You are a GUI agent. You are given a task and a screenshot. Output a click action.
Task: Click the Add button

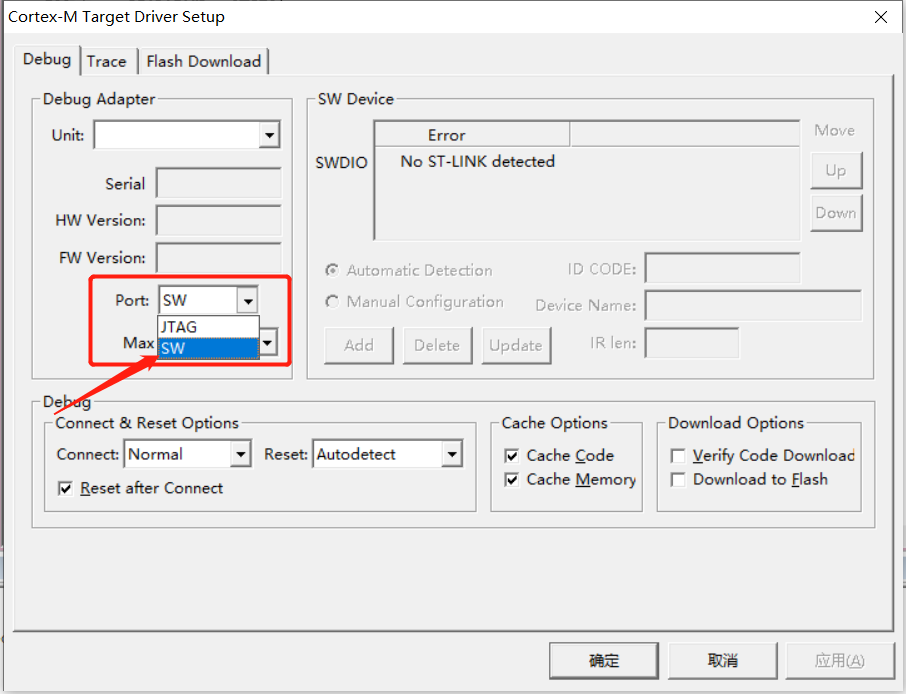click(x=359, y=345)
